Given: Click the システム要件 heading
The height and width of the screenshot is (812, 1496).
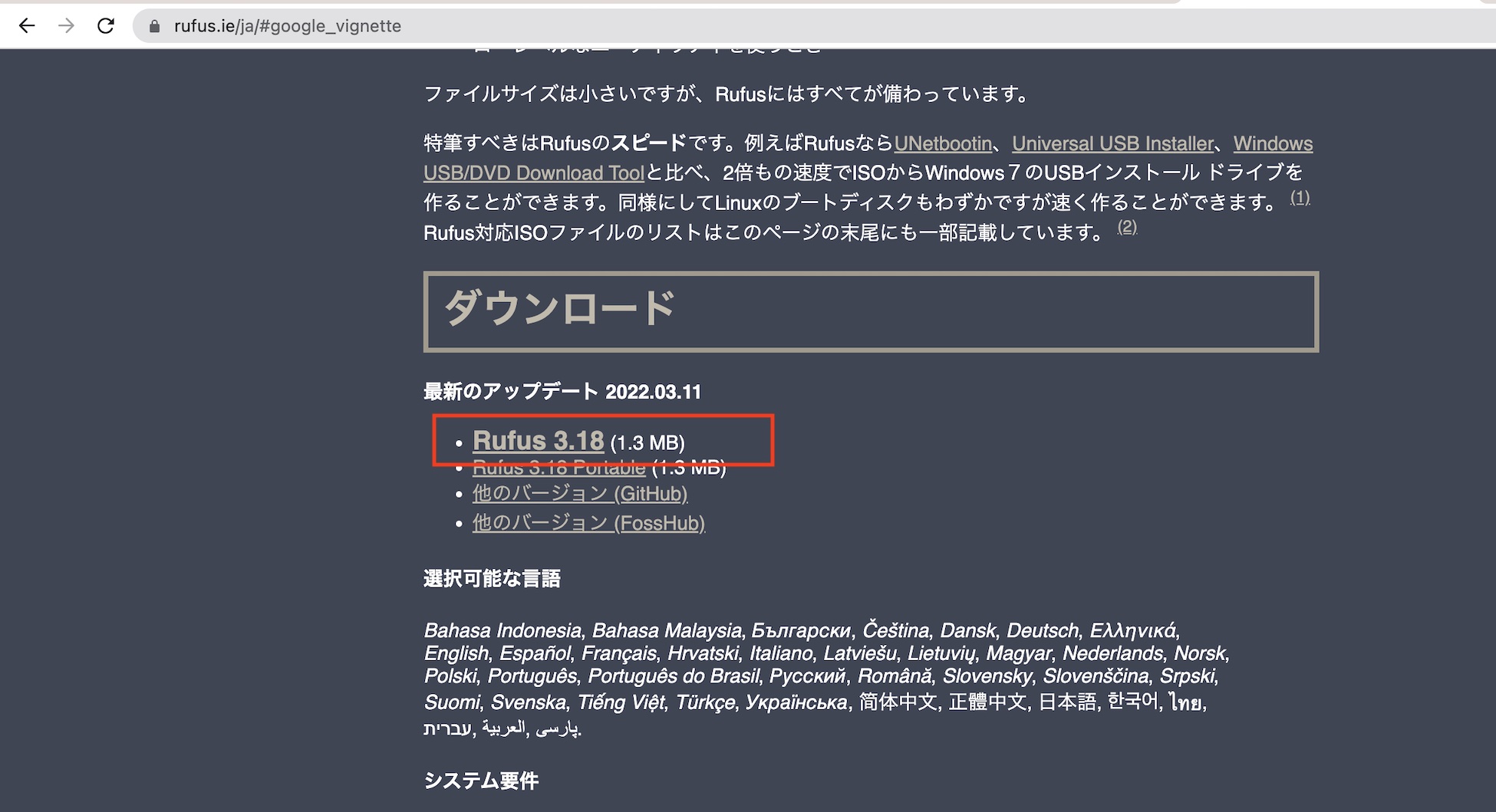Looking at the screenshot, I should (x=481, y=781).
